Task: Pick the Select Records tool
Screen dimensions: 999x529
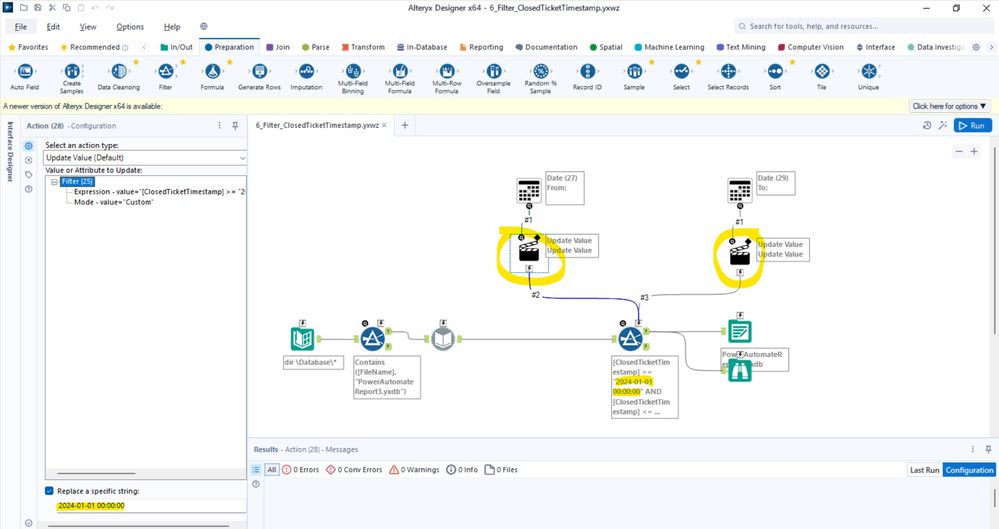Action: 728,71
